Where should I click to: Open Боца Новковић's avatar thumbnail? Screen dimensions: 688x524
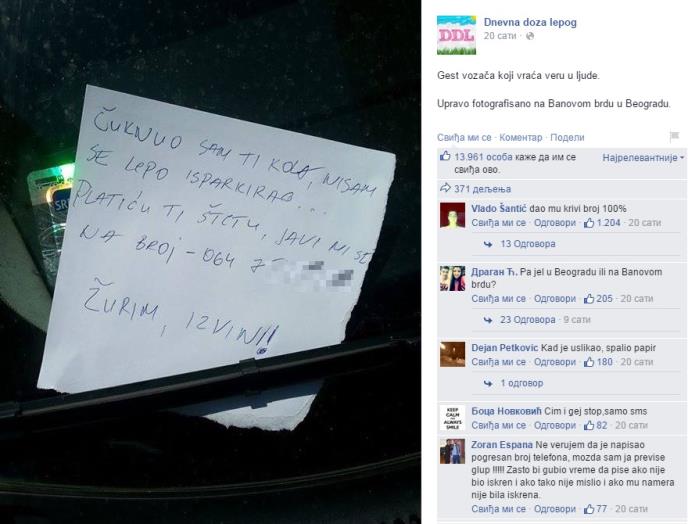click(452, 418)
